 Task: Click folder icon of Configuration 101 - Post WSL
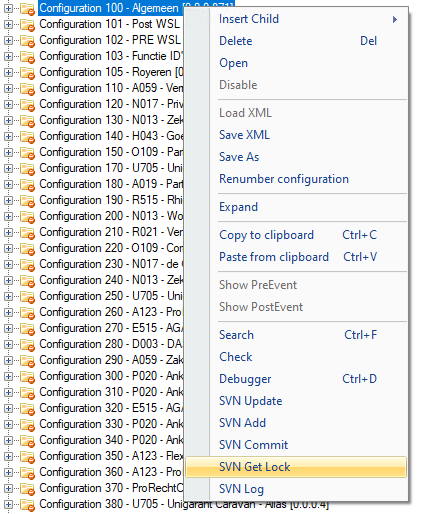pyautogui.click(x=27, y=25)
